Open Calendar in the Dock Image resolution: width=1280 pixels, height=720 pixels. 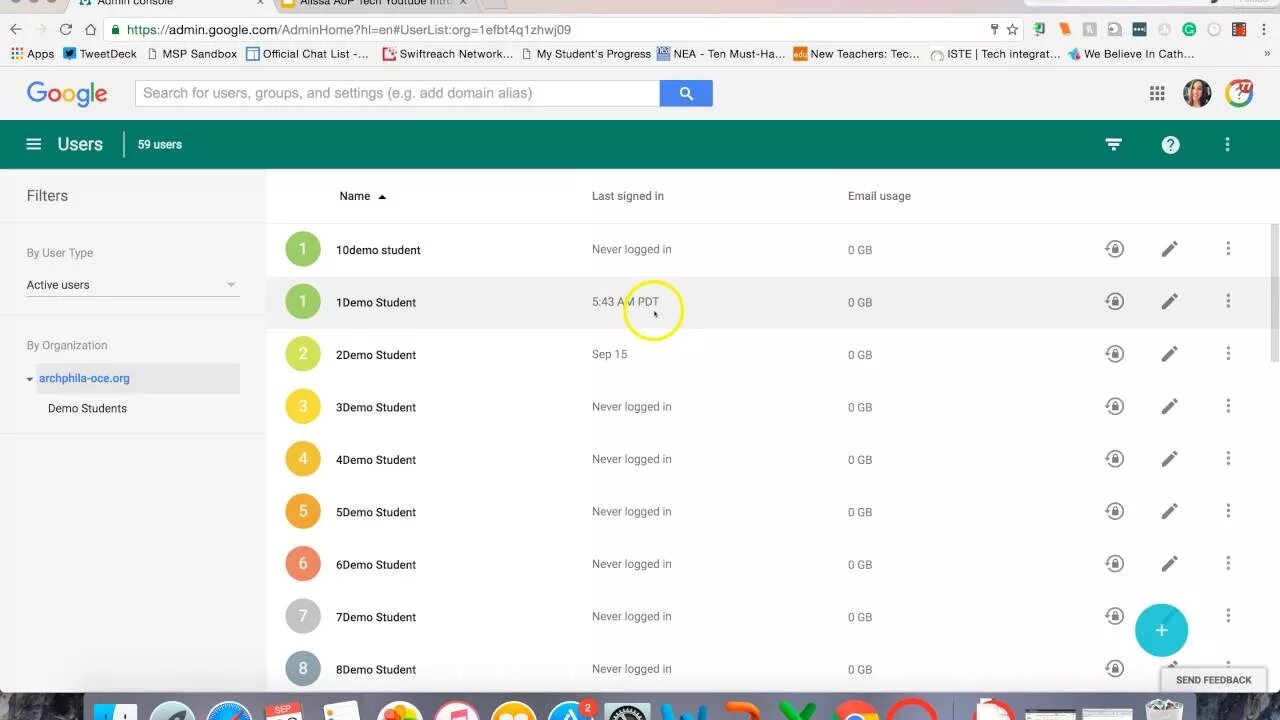[284, 712]
